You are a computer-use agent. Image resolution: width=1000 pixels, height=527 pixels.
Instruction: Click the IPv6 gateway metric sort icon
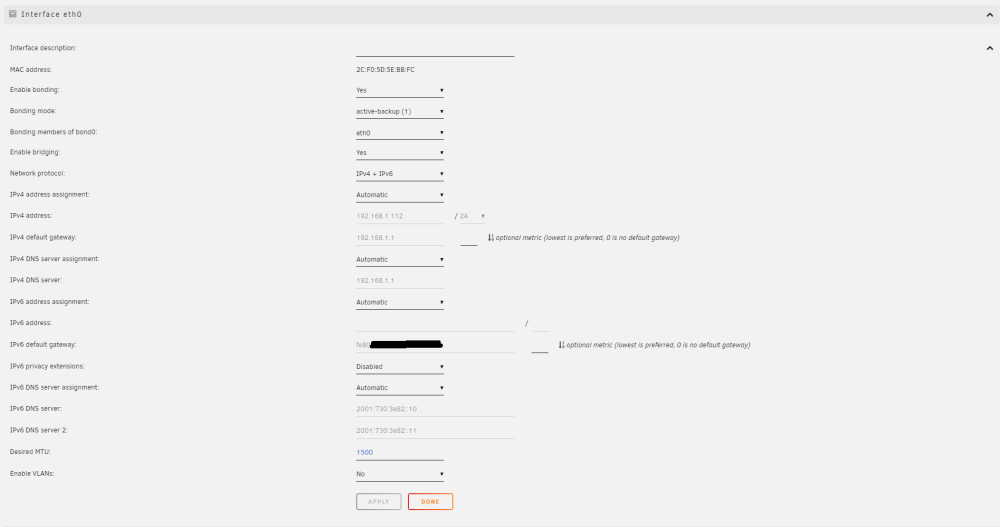[561, 345]
